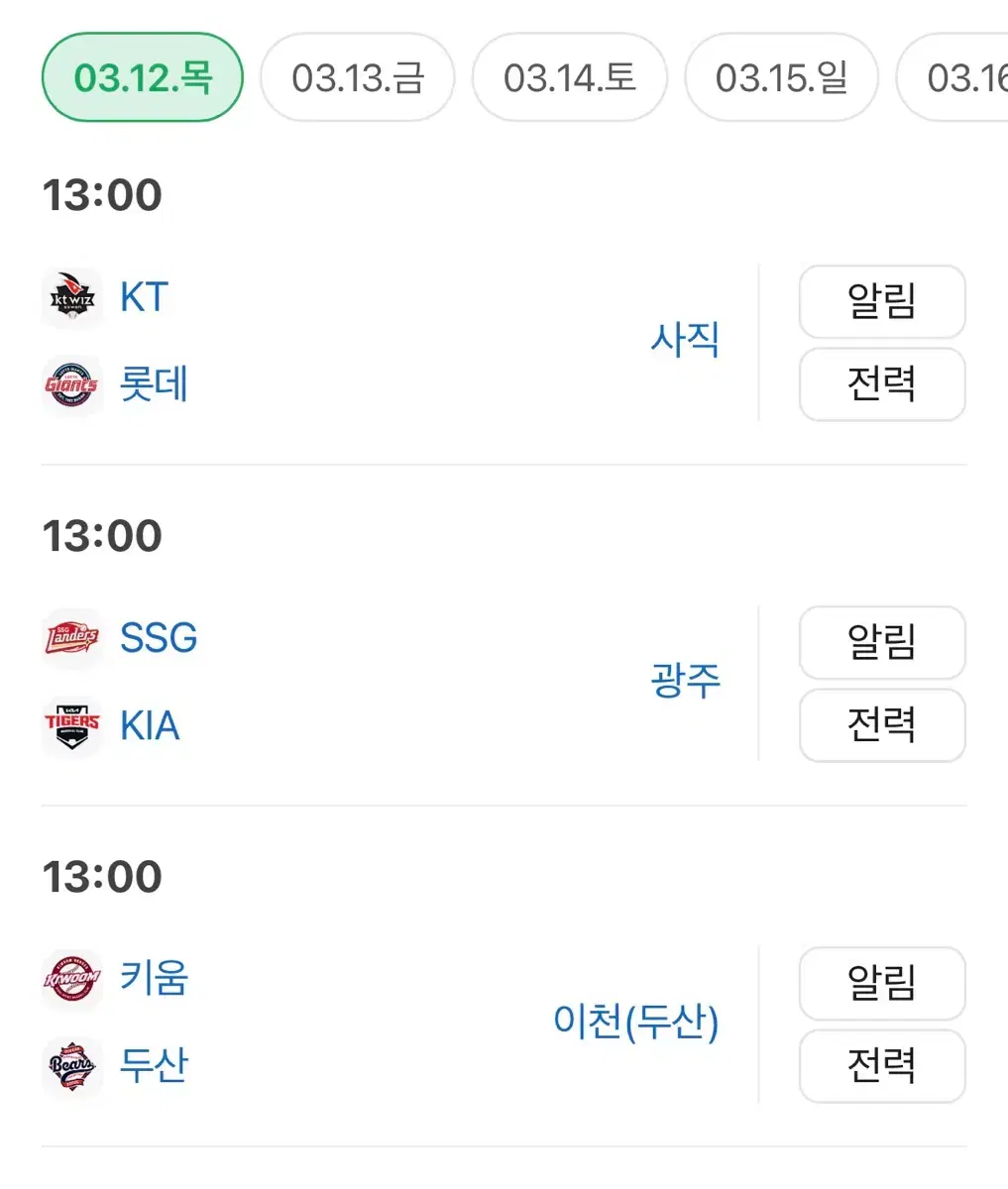This screenshot has height=1189, width=1008.
Task: Tap the SSG Landers team logo
Action: point(72,638)
